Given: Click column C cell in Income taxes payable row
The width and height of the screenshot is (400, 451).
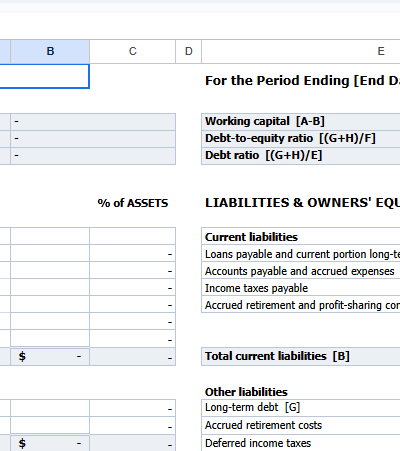Looking at the screenshot, I should [133, 288].
